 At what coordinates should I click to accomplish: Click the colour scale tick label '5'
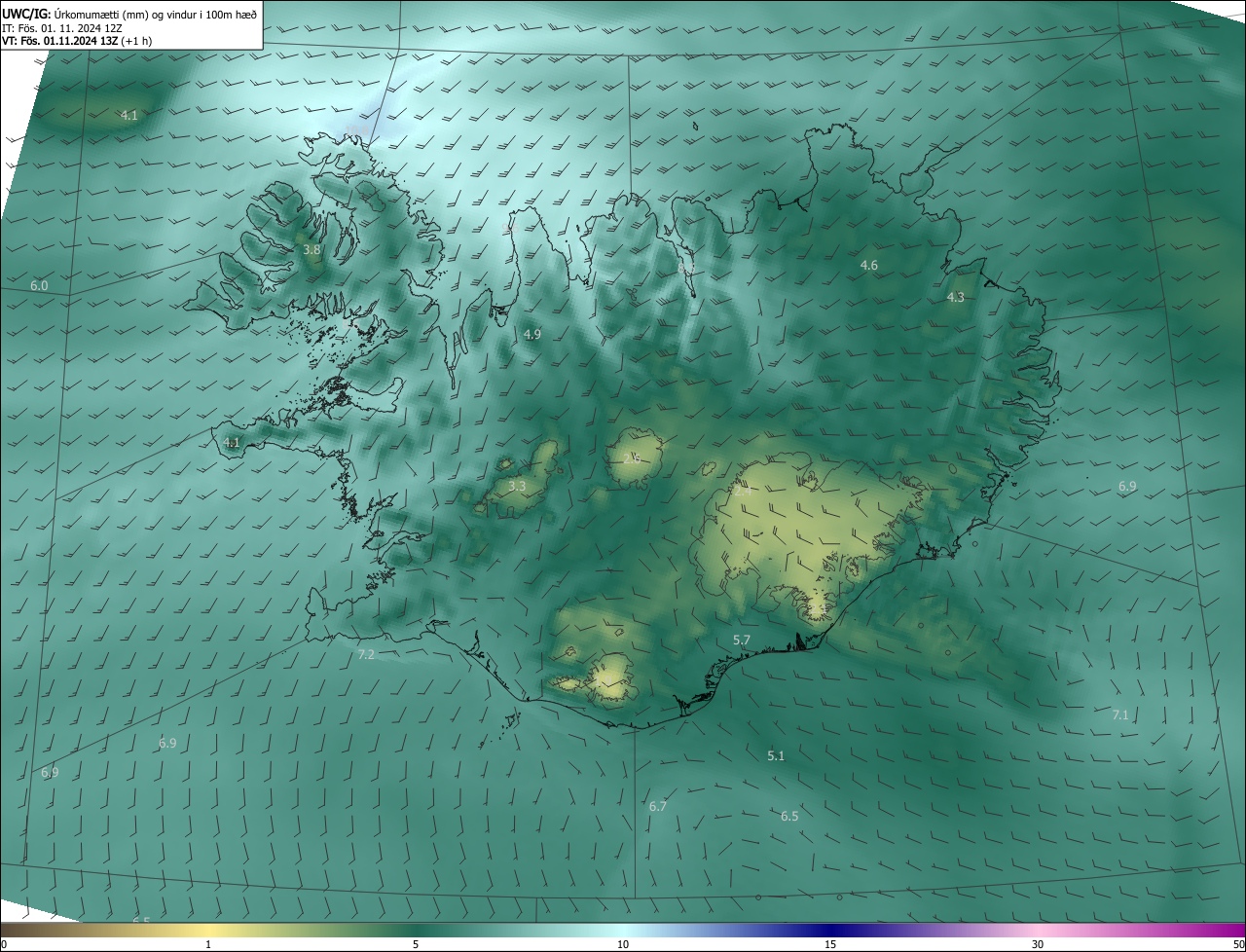click(416, 945)
